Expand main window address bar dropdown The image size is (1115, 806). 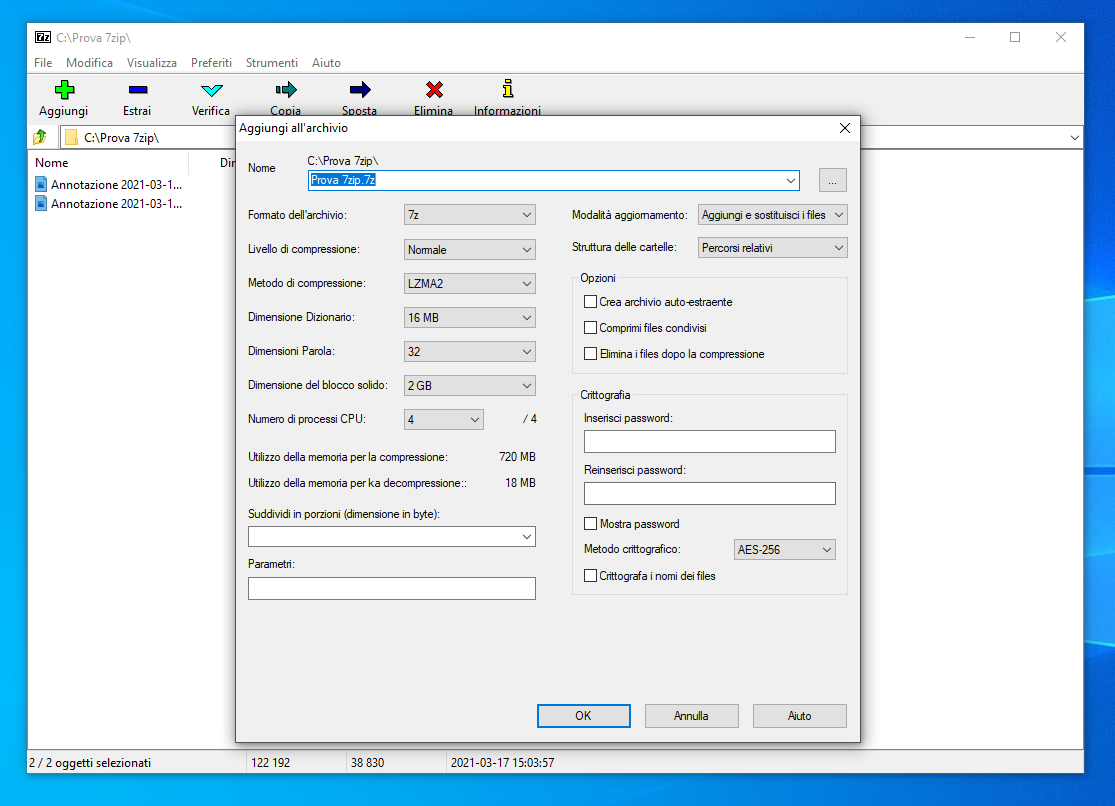point(1074,137)
